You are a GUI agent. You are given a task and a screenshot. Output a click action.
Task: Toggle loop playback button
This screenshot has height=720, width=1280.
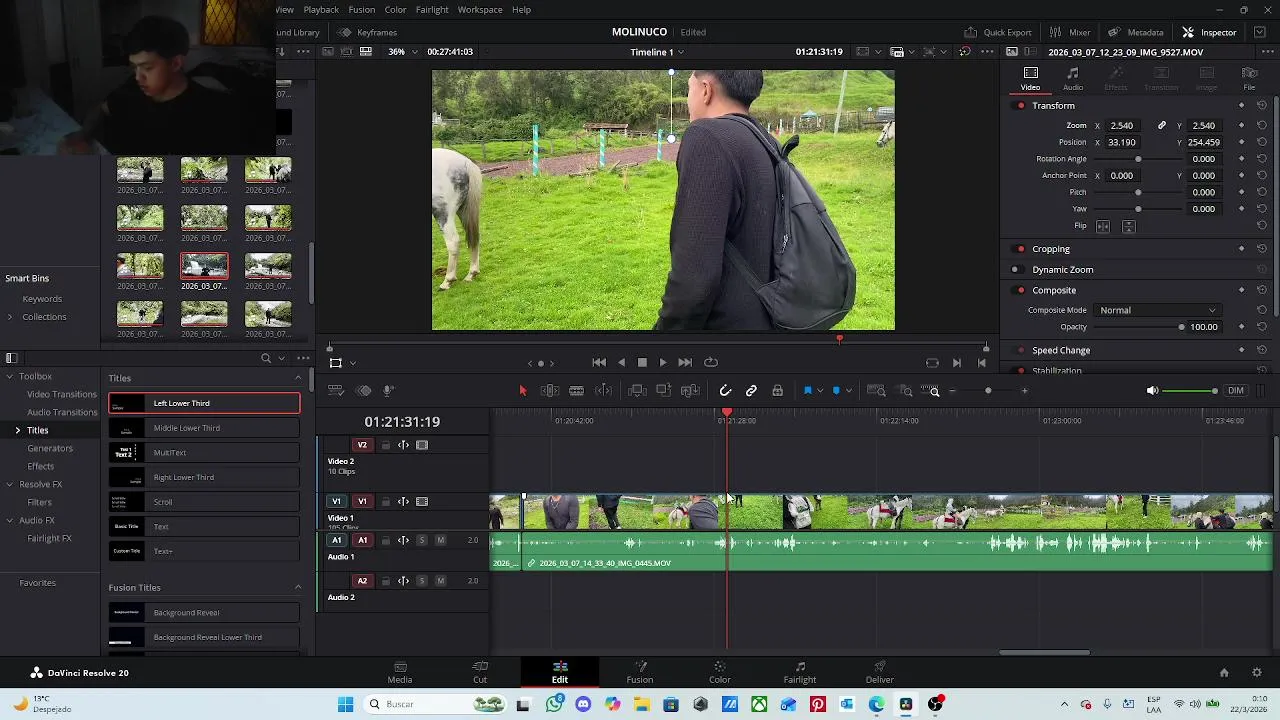point(711,363)
